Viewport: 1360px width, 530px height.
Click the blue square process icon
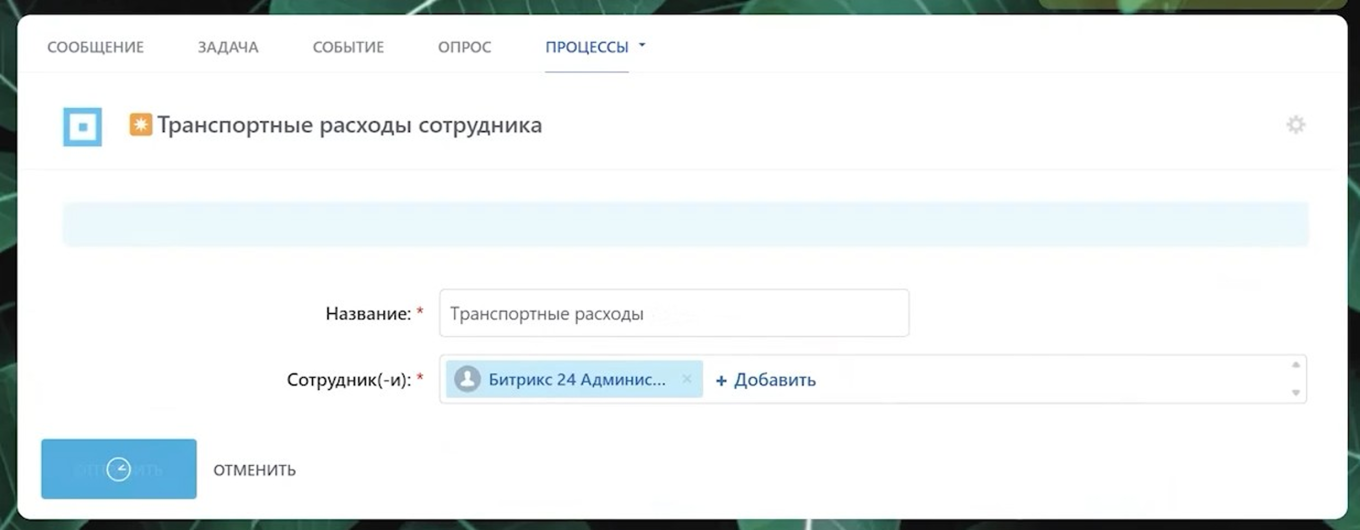[82, 126]
